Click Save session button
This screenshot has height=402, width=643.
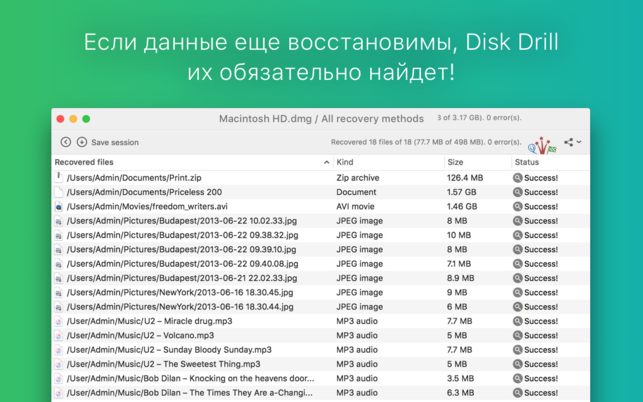115,142
